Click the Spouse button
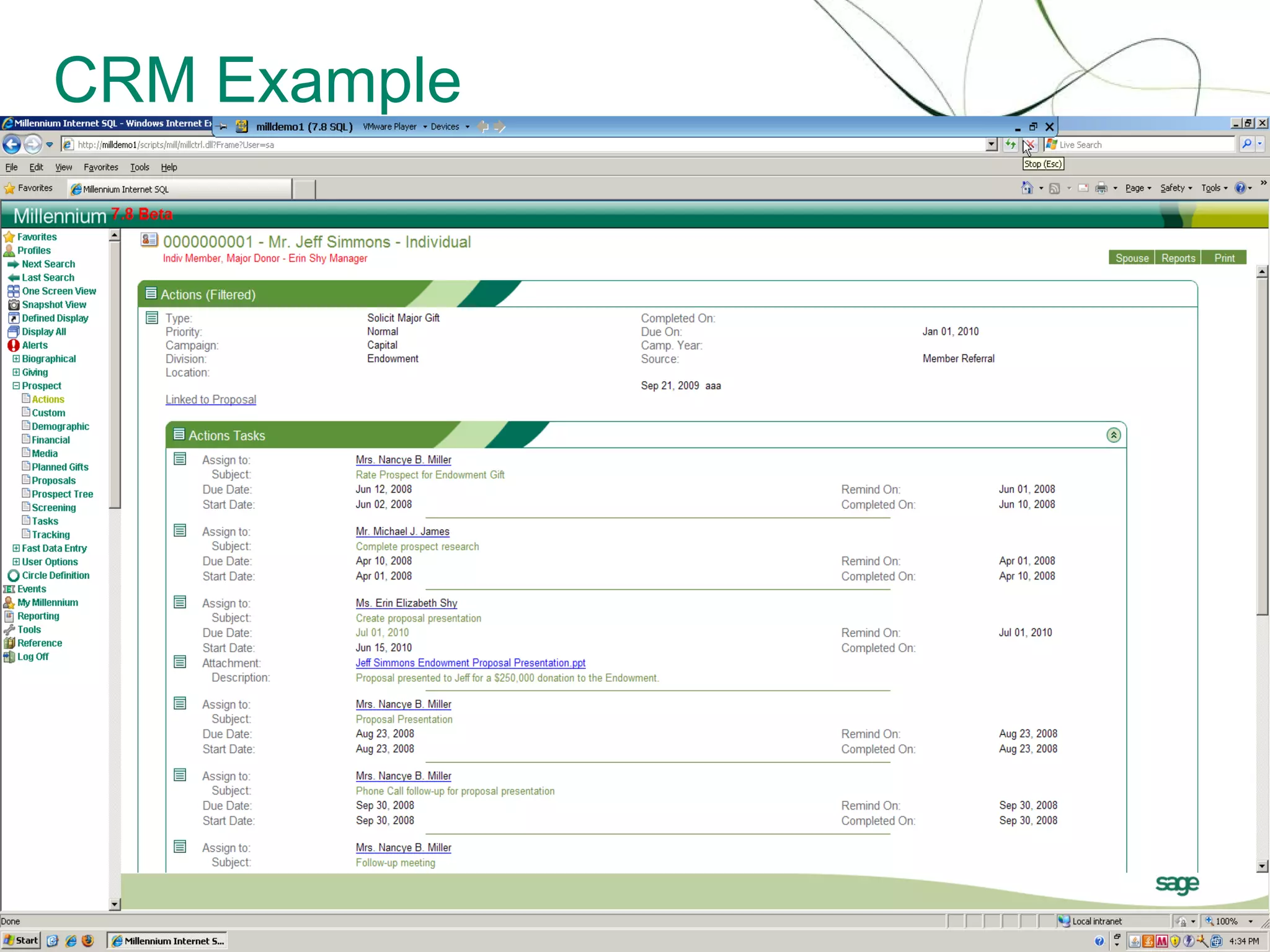 [1132, 258]
